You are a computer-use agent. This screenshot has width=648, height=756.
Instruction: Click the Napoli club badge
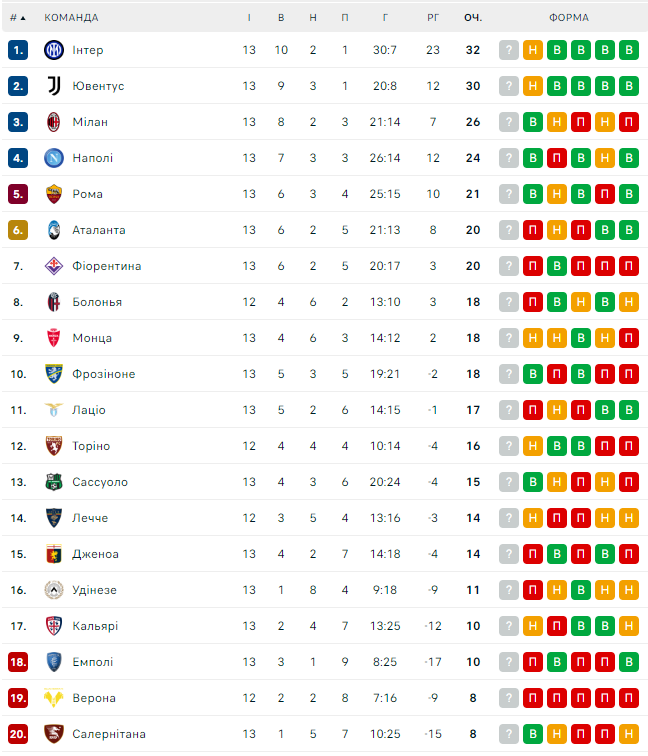[x=54, y=158]
